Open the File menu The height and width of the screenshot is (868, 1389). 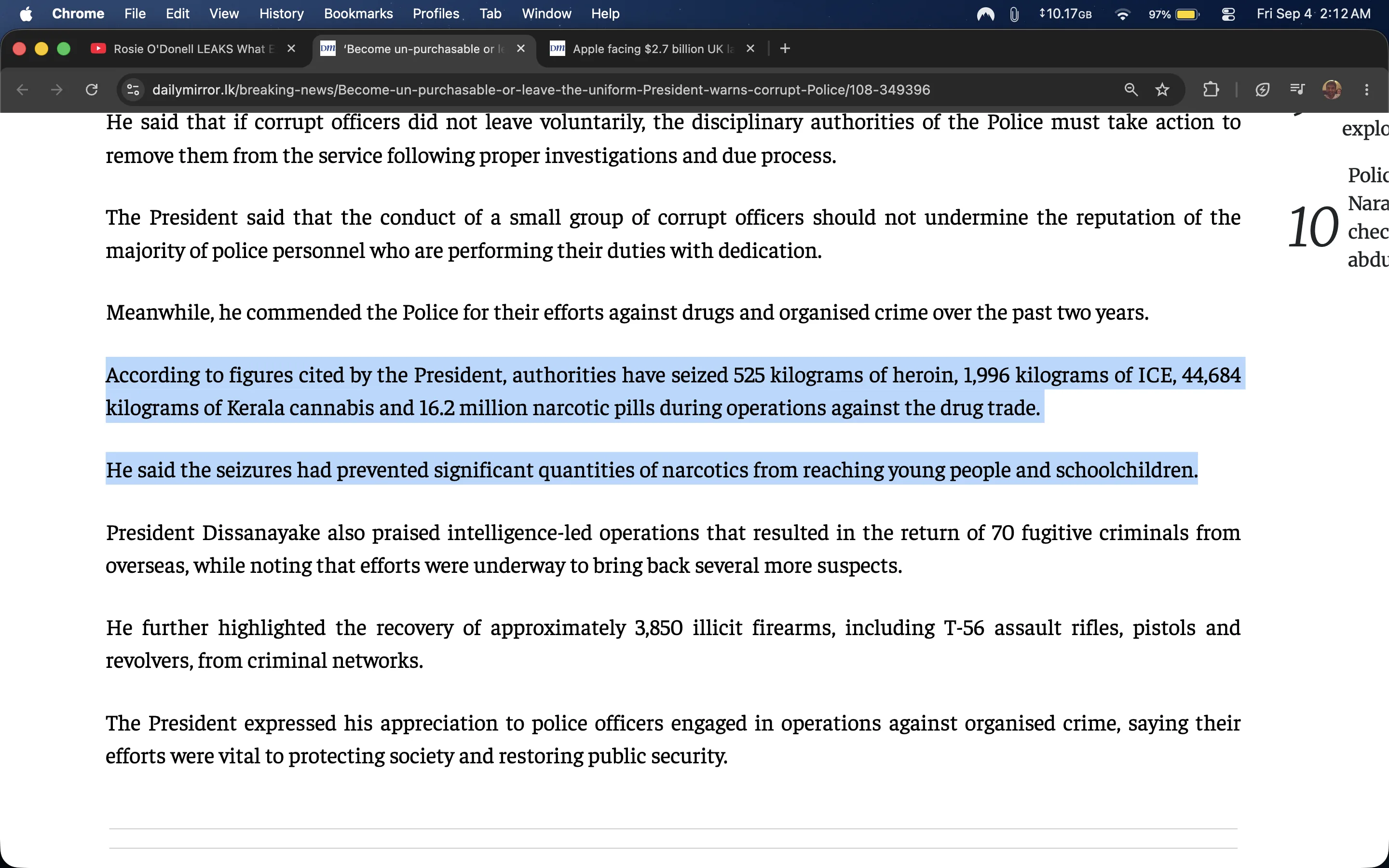point(135,14)
